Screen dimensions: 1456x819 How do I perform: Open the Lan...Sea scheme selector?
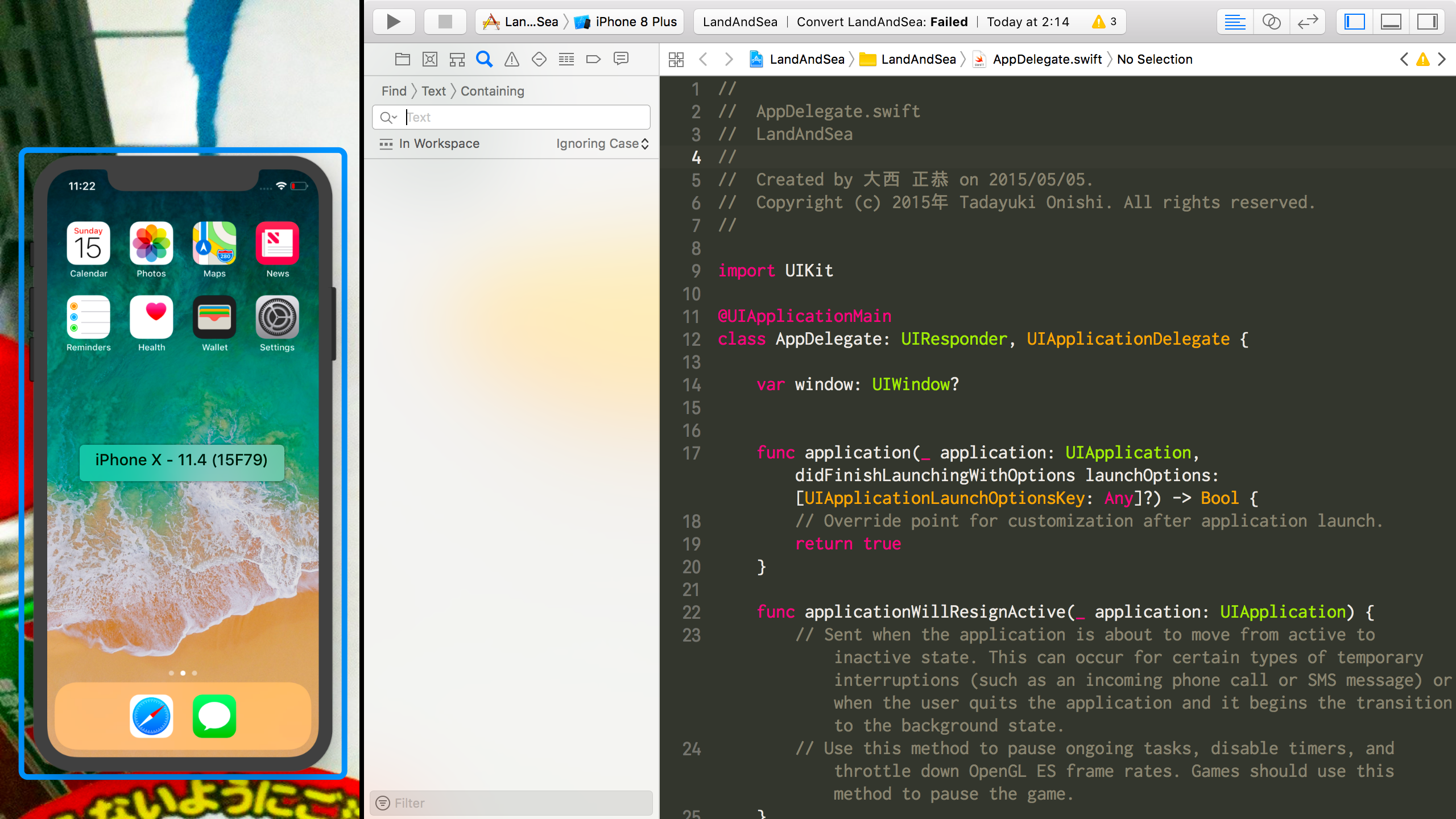[x=520, y=22]
